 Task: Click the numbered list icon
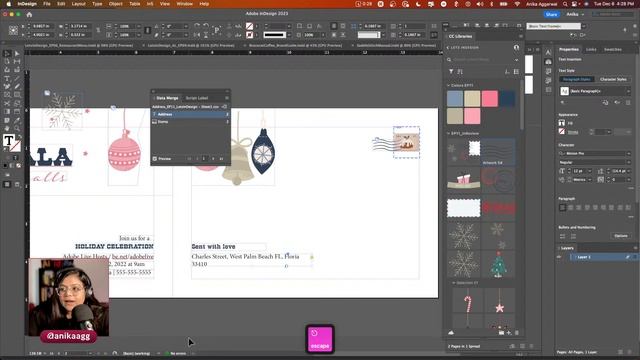click(573, 236)
